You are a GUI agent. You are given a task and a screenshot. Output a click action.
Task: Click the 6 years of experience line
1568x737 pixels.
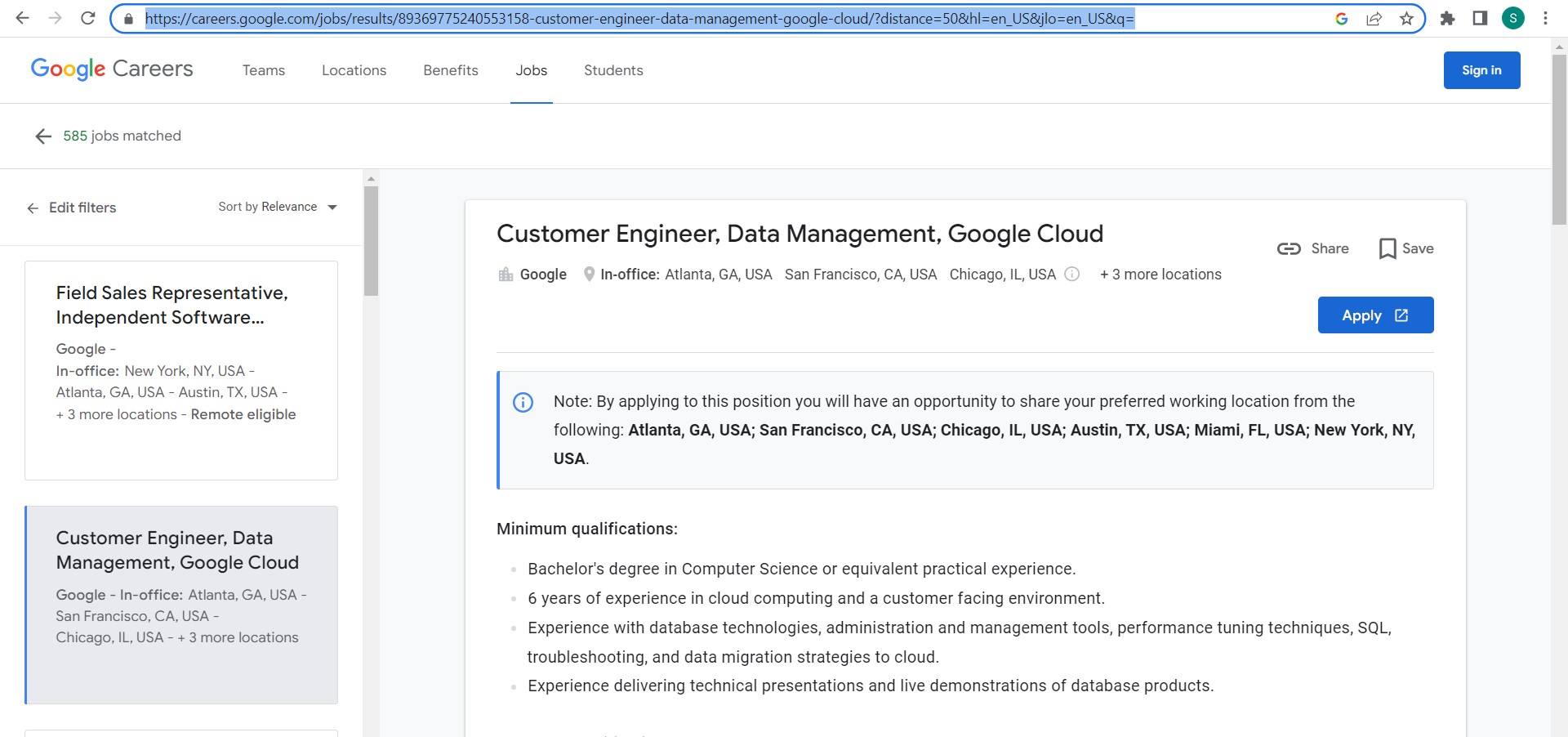816,598
